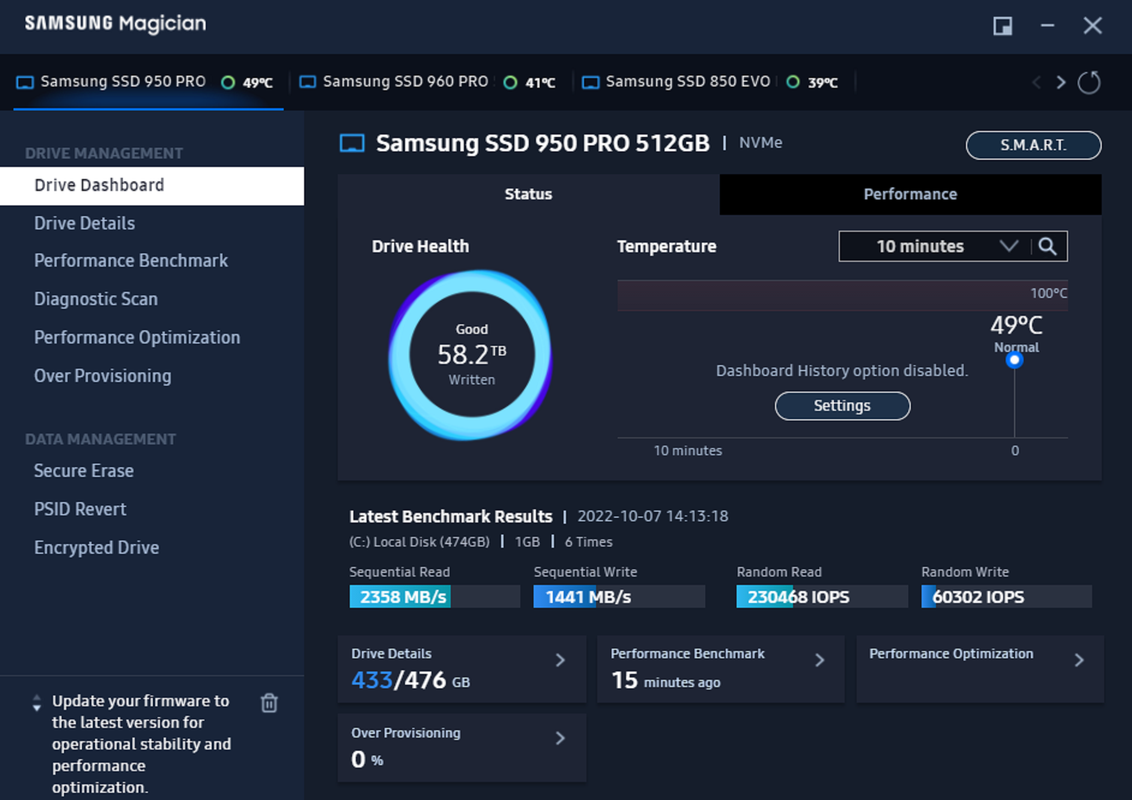Go to Performance Benchmark in sidebar
The width and height of the screenshot is (1132, 800).
(x=131, y=261)
